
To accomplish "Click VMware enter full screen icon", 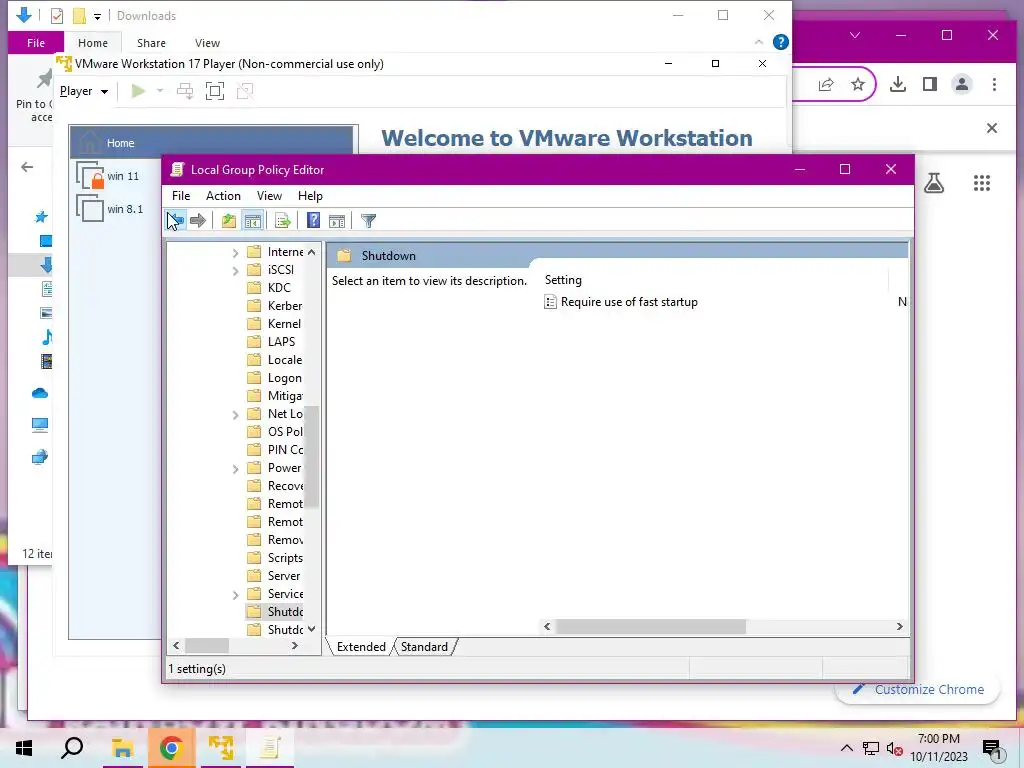I will click(x=215, y=91).
